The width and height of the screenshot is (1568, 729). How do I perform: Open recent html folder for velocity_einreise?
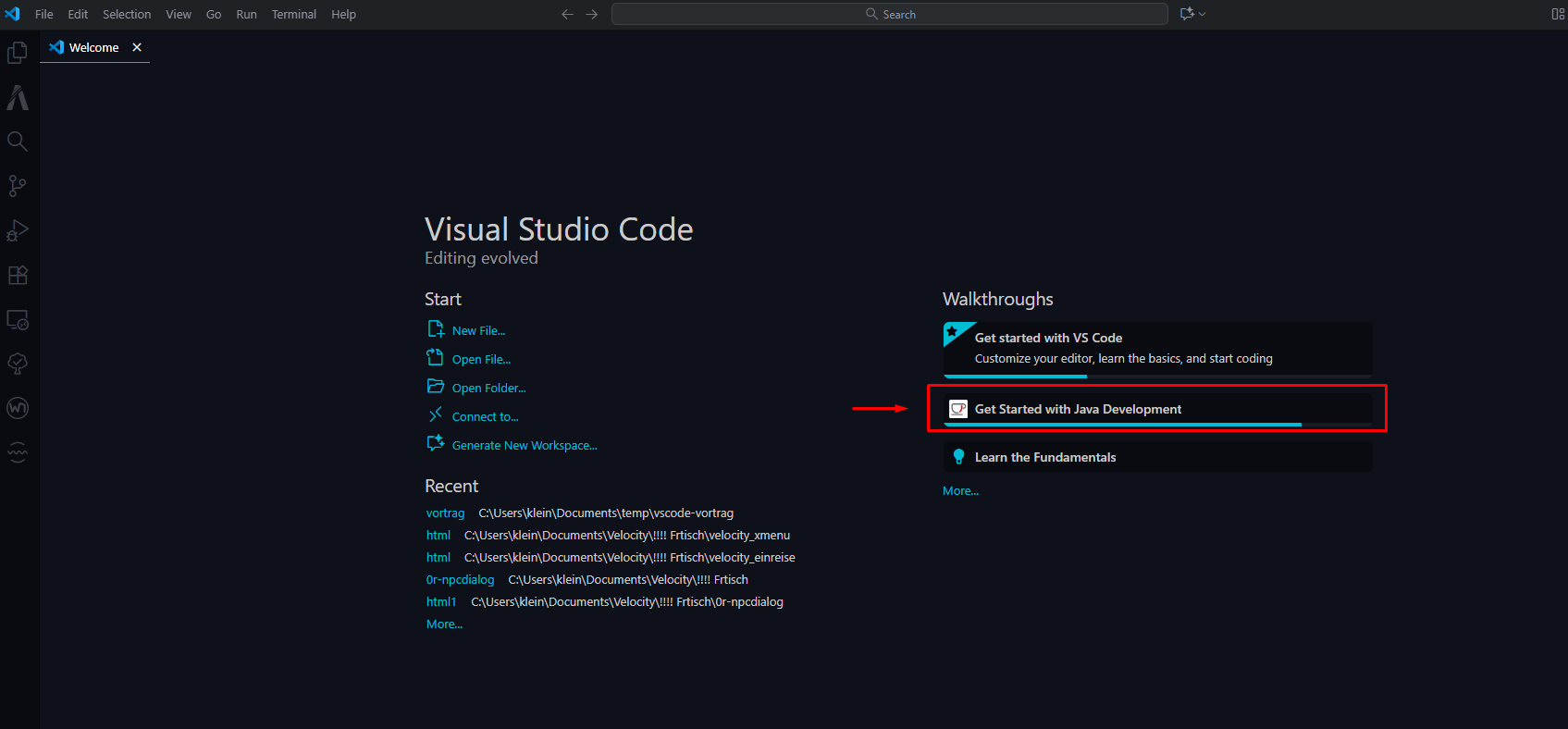[x=438, y=557]
